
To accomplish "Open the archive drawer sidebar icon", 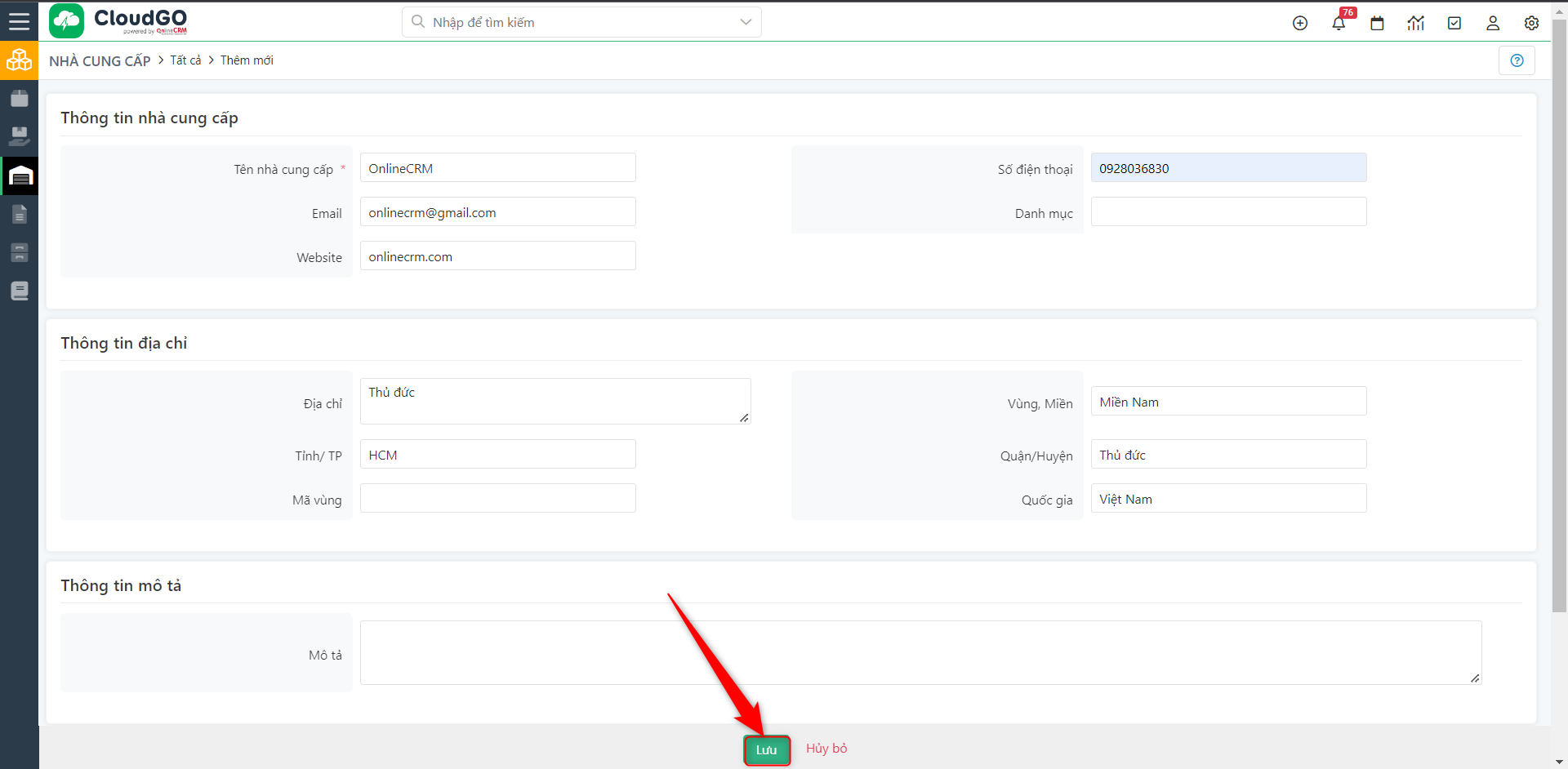I will coord(20,252).
